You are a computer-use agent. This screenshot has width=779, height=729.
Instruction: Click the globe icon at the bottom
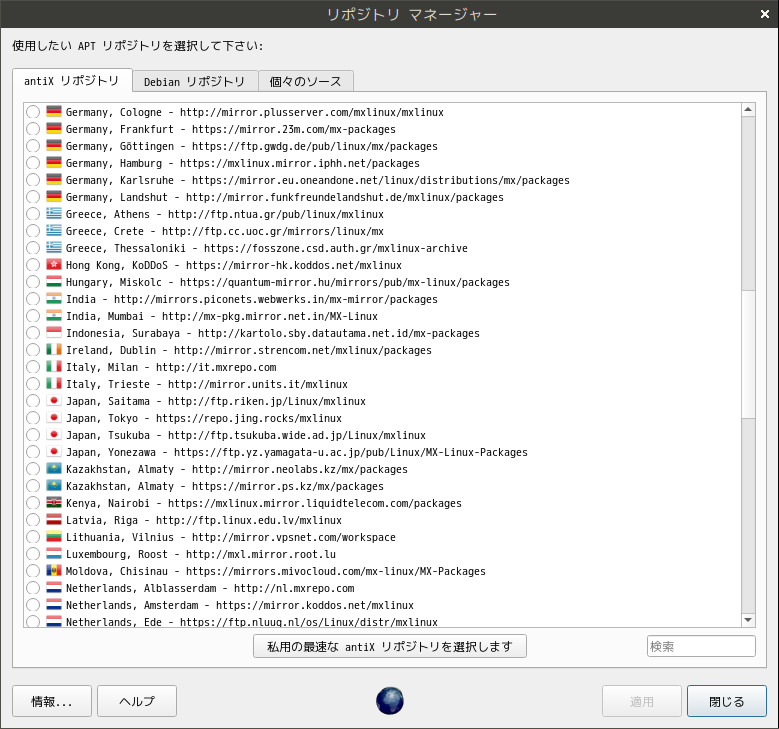coord(390,701)
